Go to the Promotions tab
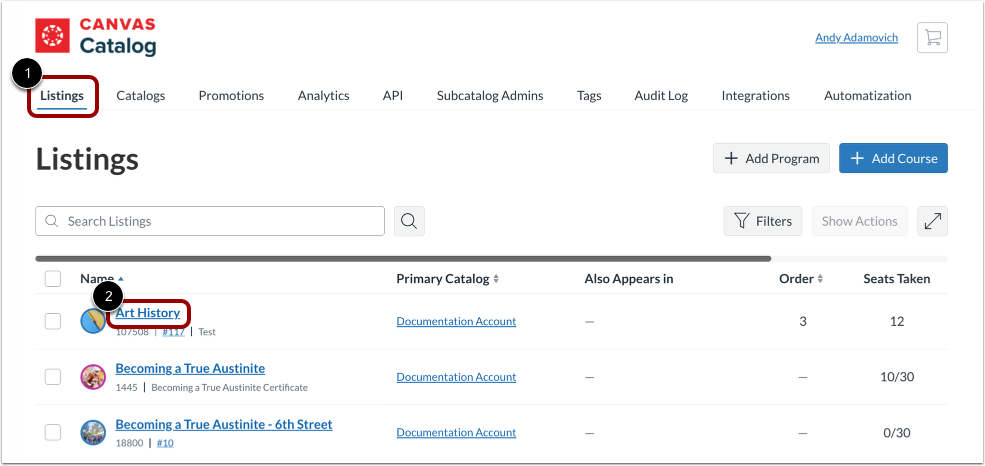The width and height of the screenshot is (985, 466). click(x=231, y=95)
